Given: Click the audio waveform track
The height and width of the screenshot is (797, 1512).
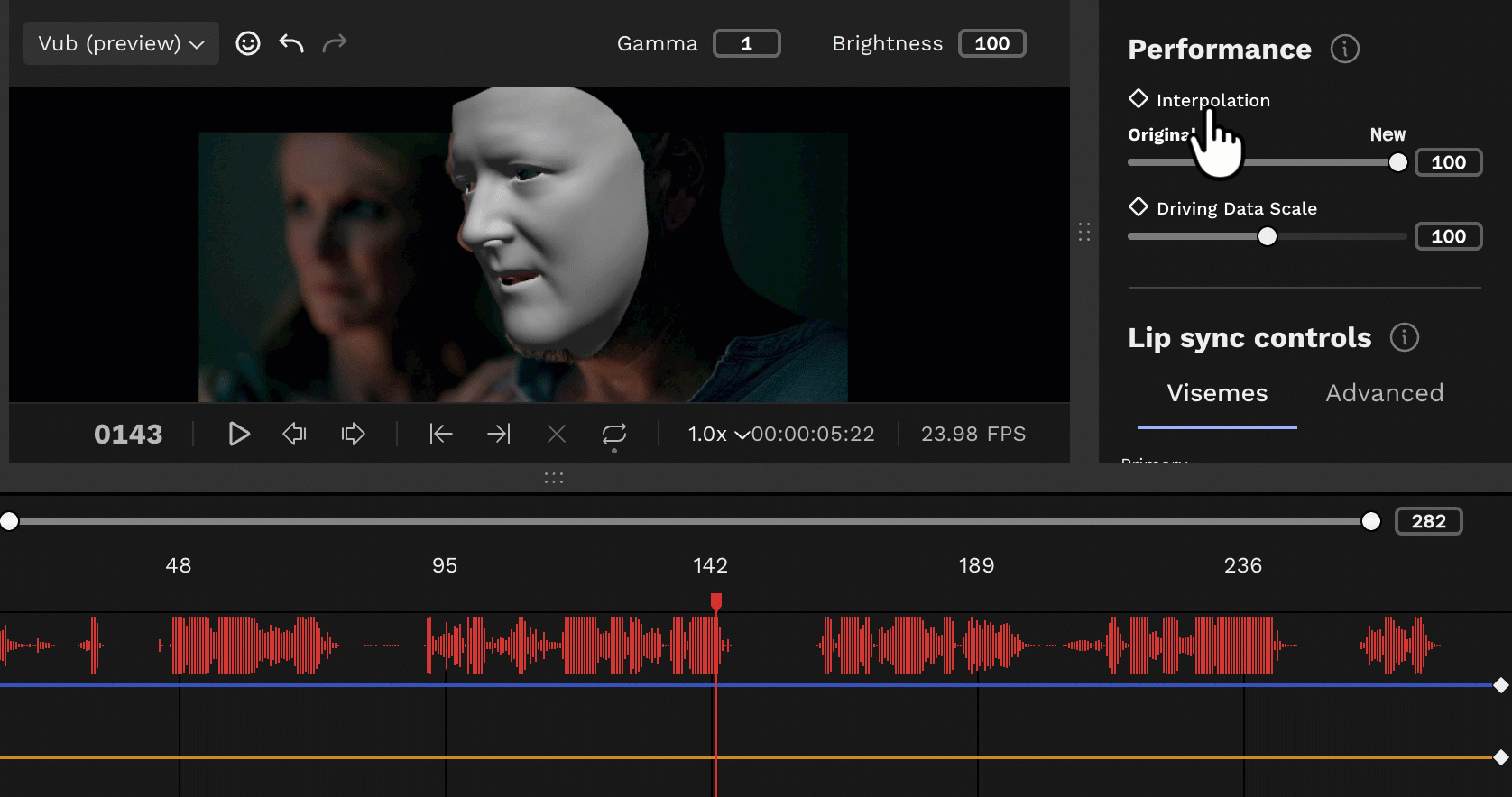Looking at the screenshot, I should click(x=744, y=646).
